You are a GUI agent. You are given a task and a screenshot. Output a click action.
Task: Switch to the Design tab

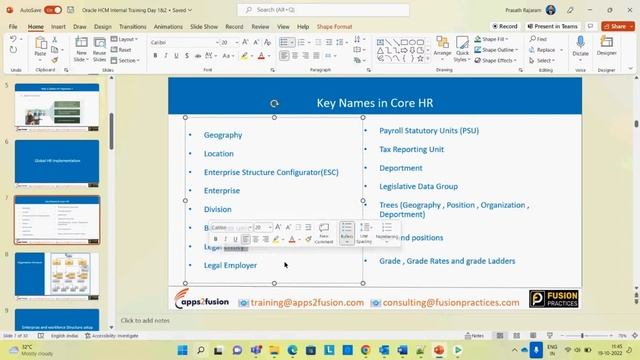click(x=102, y=27)
